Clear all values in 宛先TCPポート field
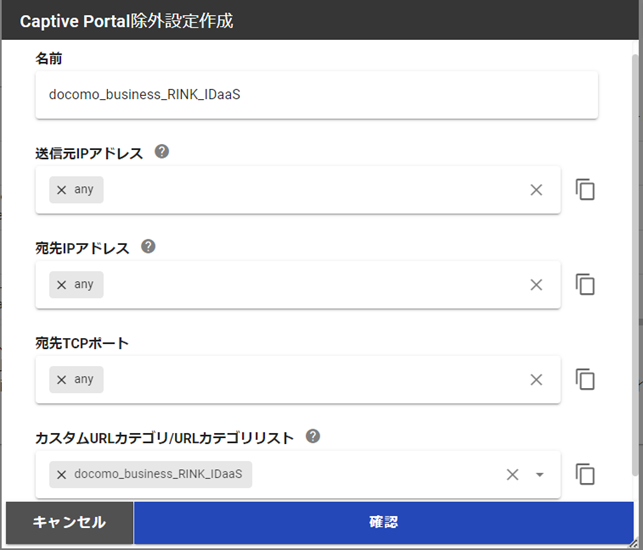This screenshot has width=643, height=550. [x=536, y=380]
